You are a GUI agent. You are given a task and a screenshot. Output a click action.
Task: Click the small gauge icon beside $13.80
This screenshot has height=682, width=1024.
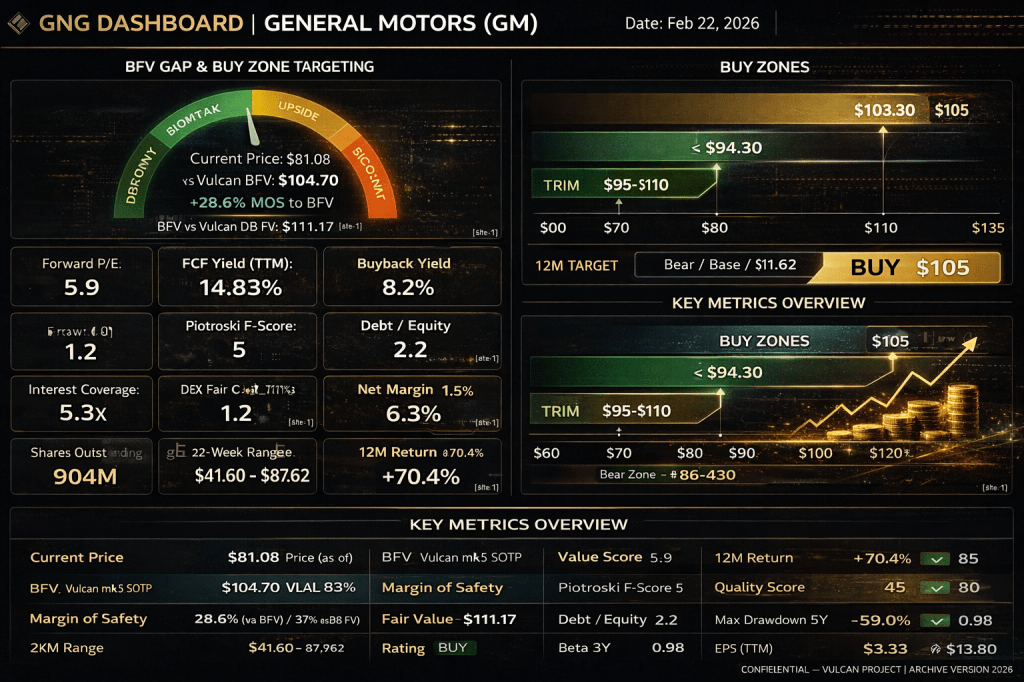tap(936, 649)
